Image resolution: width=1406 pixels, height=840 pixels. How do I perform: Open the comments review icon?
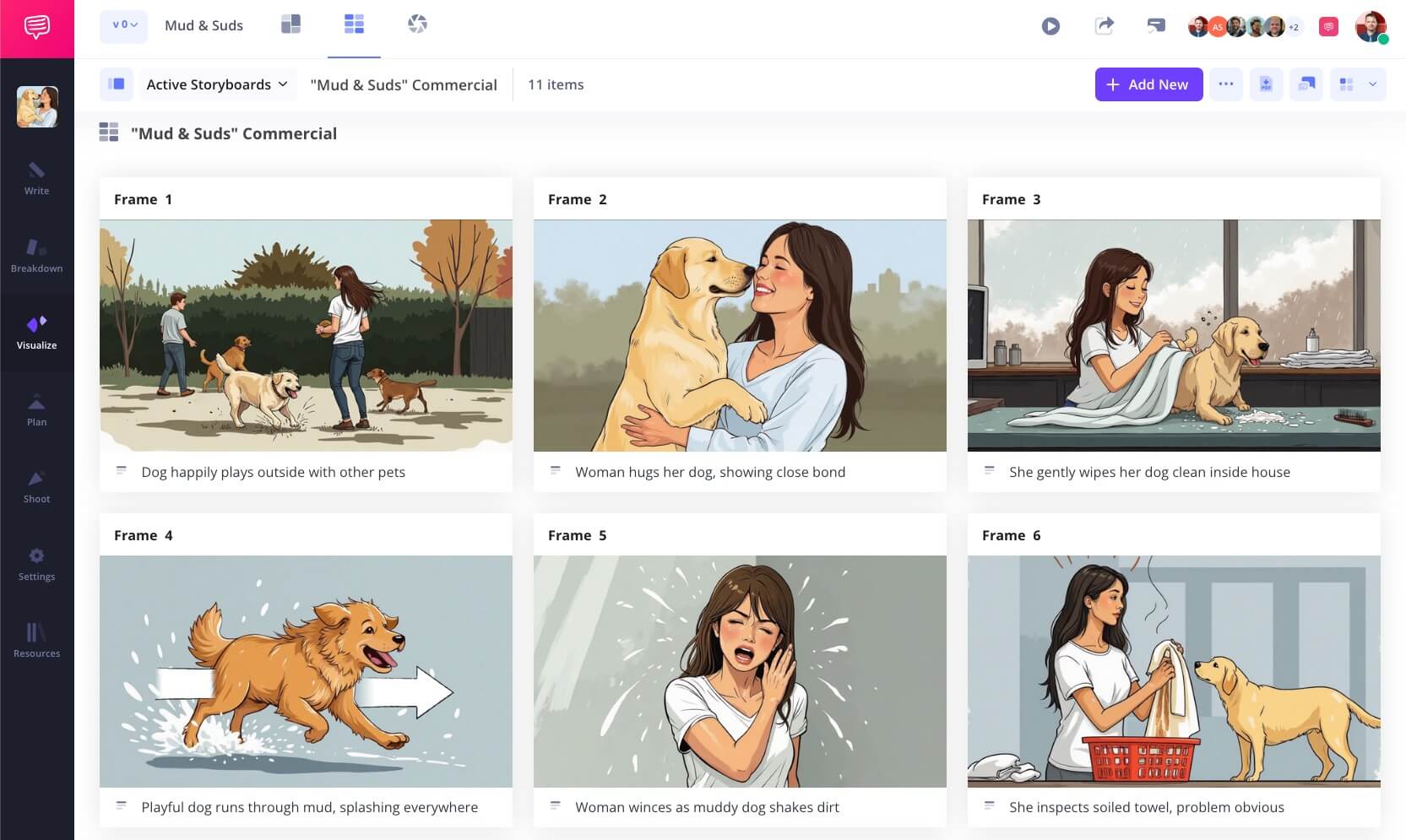tap(1156, 26)
